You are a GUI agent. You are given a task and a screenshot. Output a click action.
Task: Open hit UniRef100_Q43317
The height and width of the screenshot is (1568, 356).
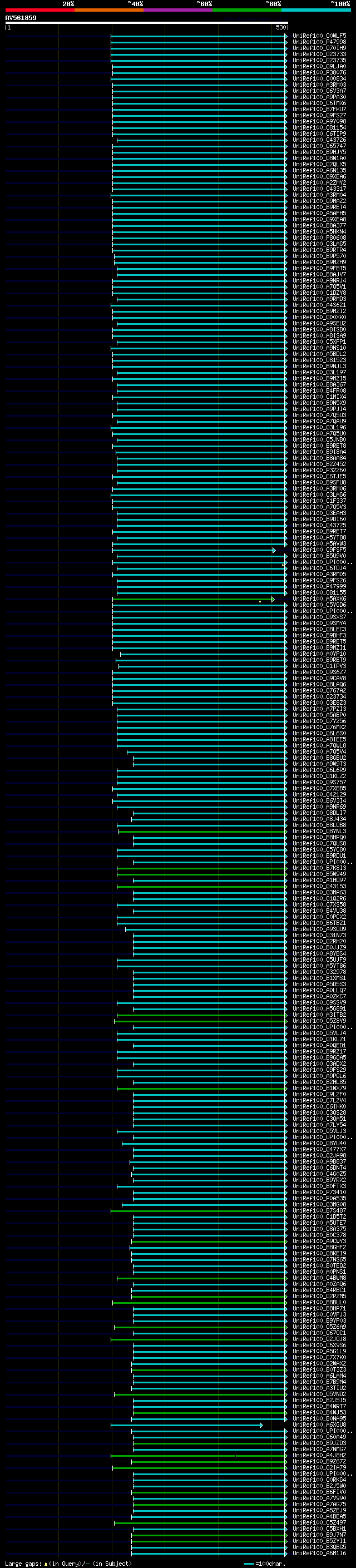click(319, 189)
